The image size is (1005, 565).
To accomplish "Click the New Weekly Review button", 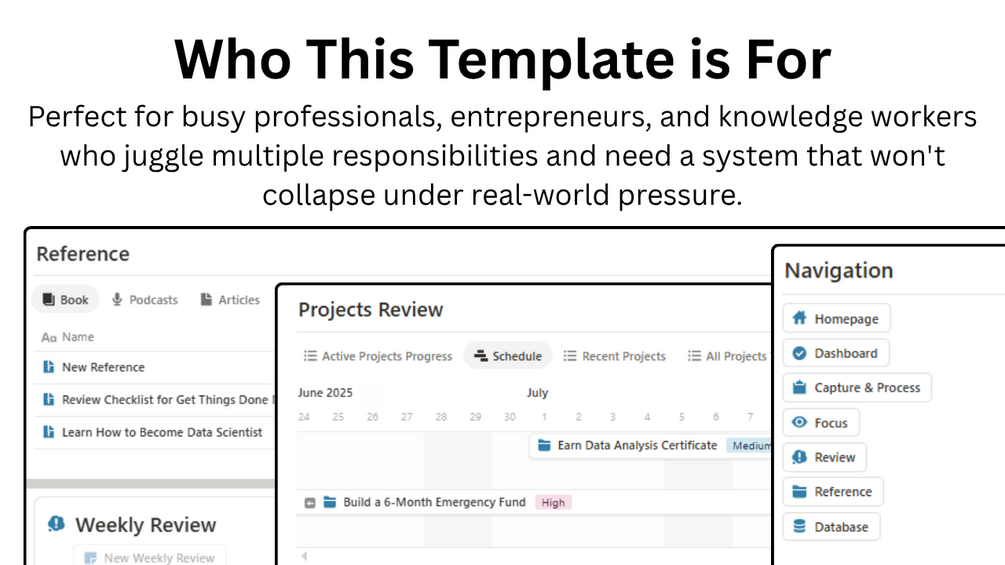I will coord(150,557).
